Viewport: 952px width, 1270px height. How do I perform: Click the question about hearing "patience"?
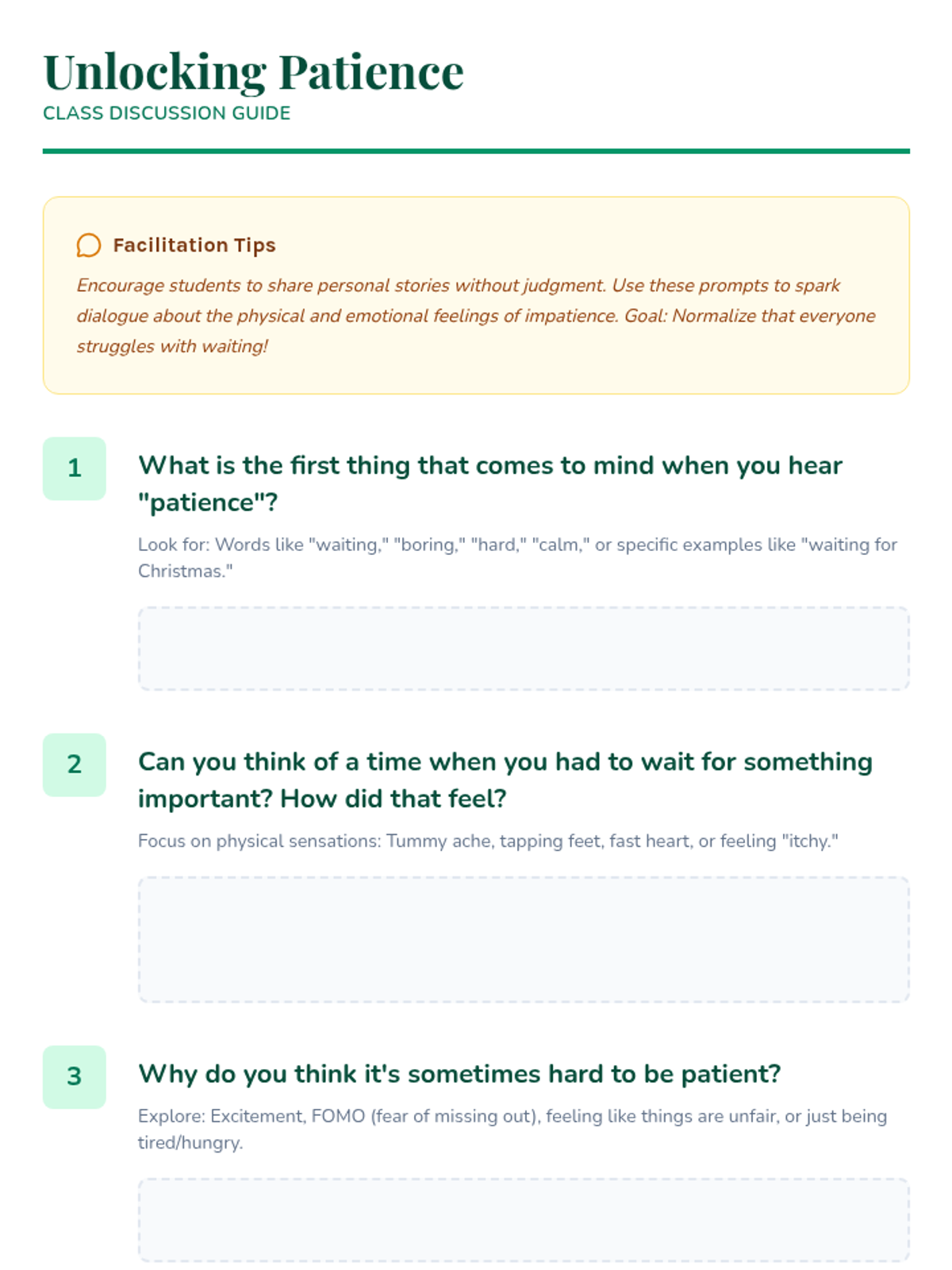[490, 483]
